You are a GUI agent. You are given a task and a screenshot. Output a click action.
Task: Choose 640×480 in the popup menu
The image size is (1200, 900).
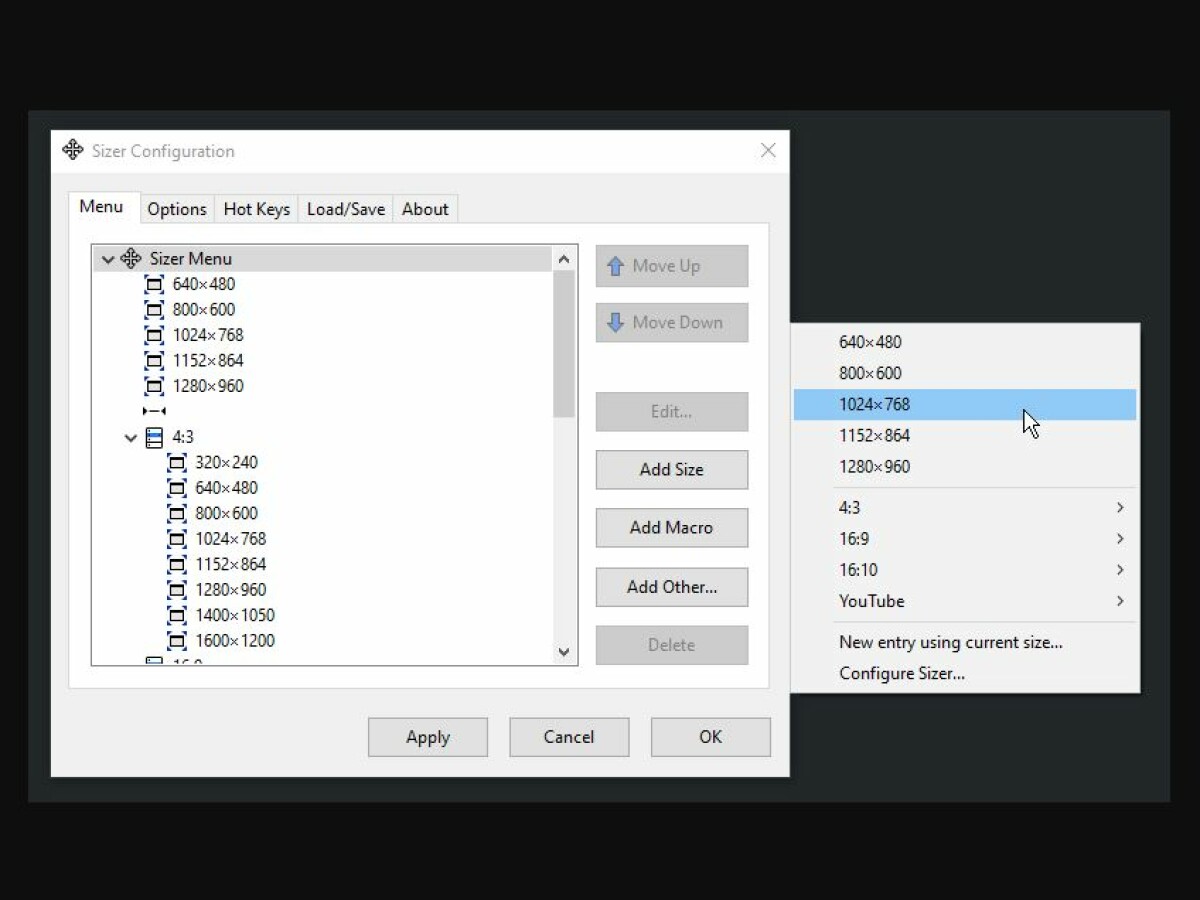click(x=965, y=342)
